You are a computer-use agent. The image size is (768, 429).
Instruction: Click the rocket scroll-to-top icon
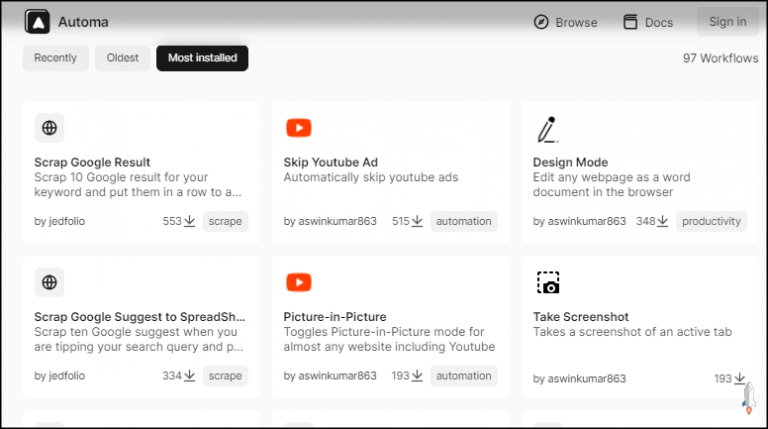[x=747, y=395]
